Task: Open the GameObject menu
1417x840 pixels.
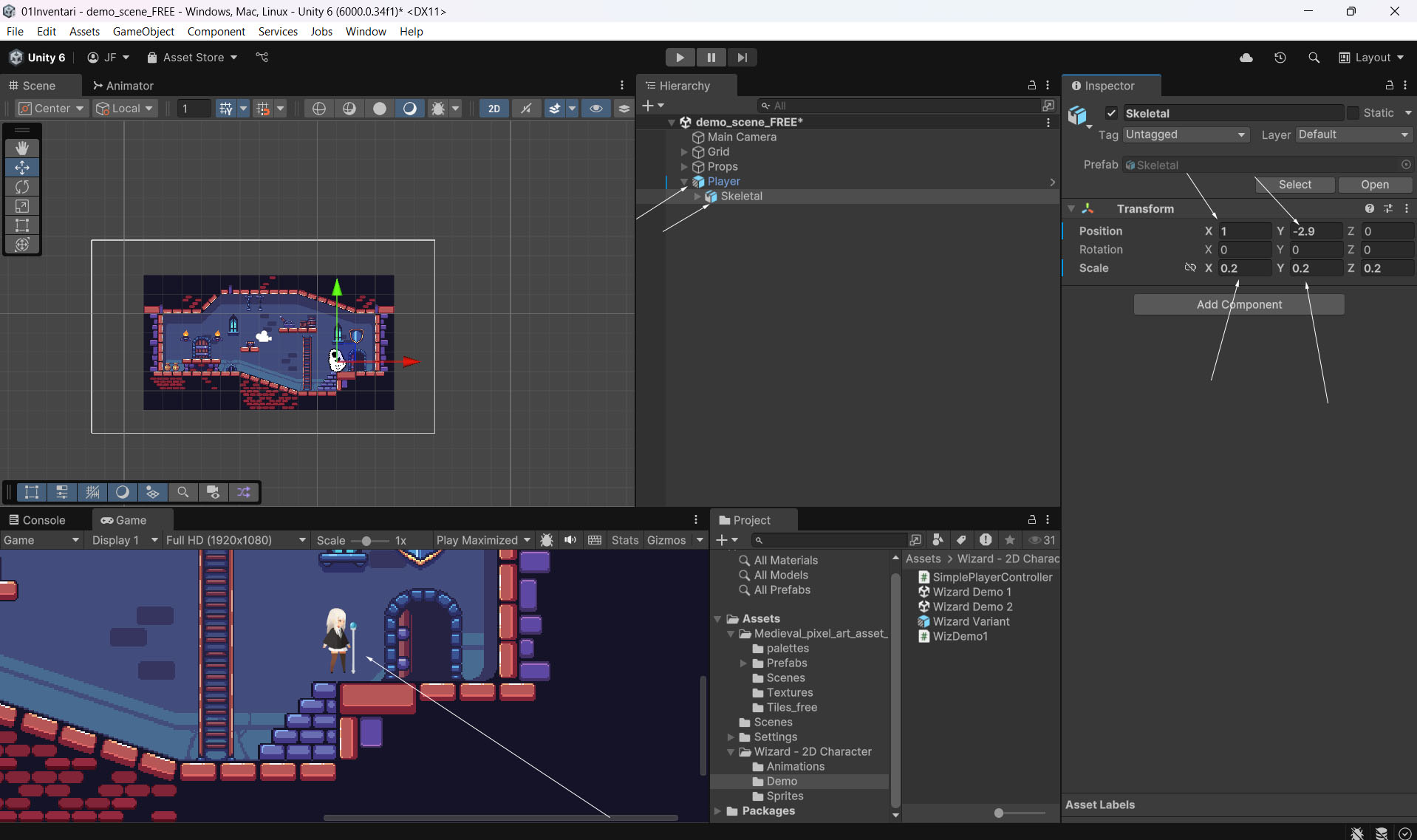Action: 143,31
